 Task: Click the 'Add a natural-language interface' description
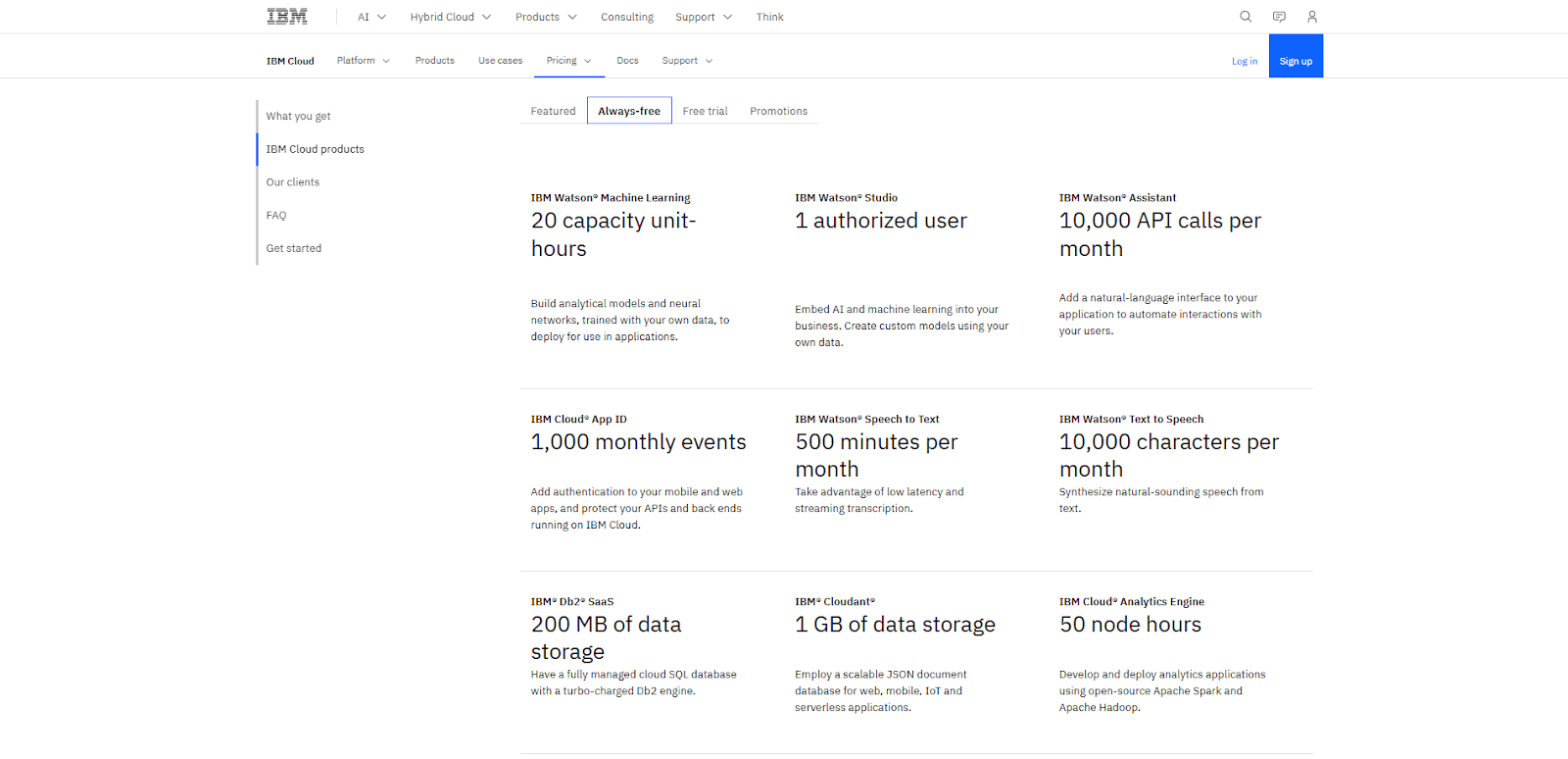(x=1160, y=315)
